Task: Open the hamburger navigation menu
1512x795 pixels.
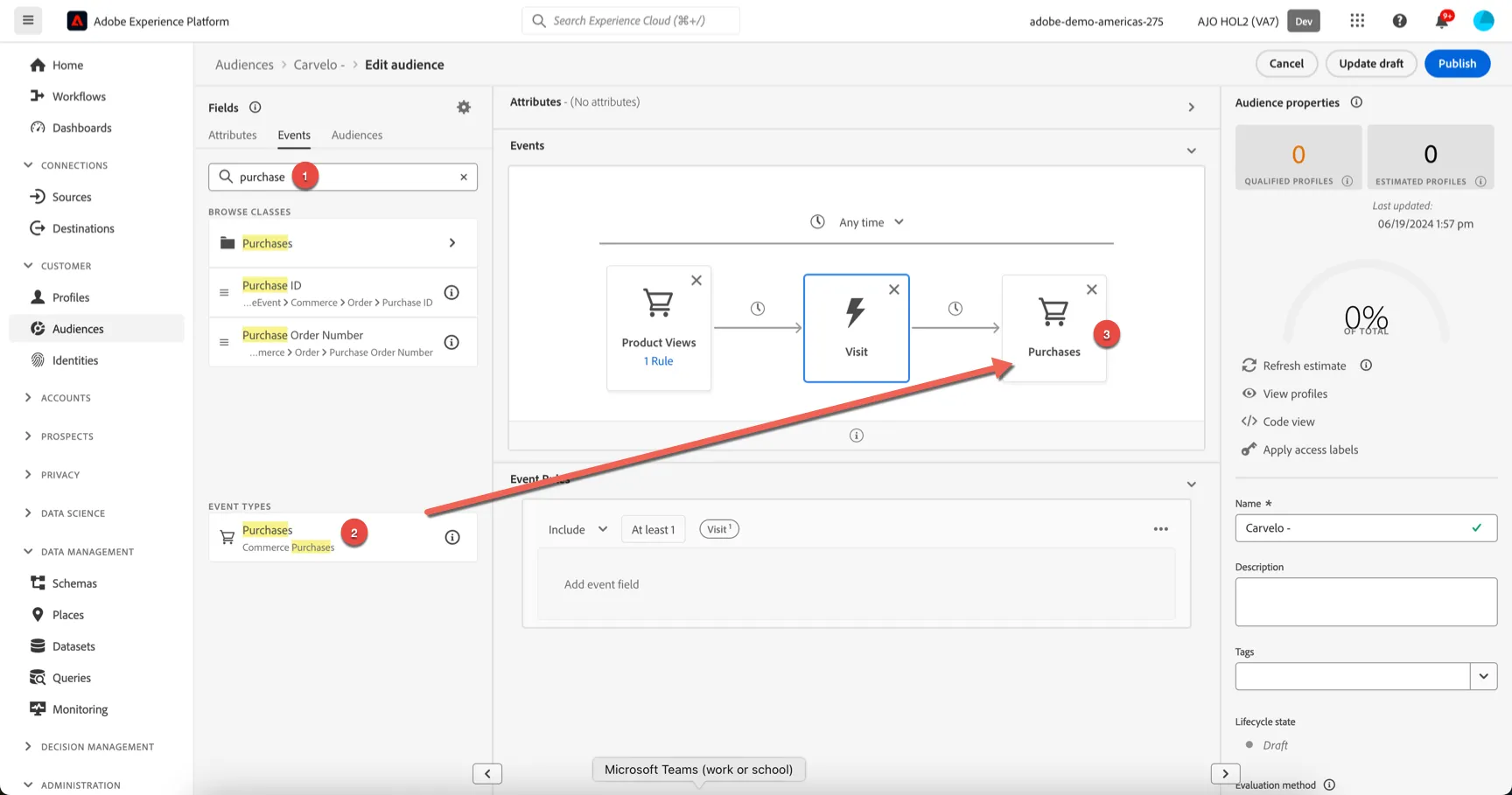Action: click(28, 20)
